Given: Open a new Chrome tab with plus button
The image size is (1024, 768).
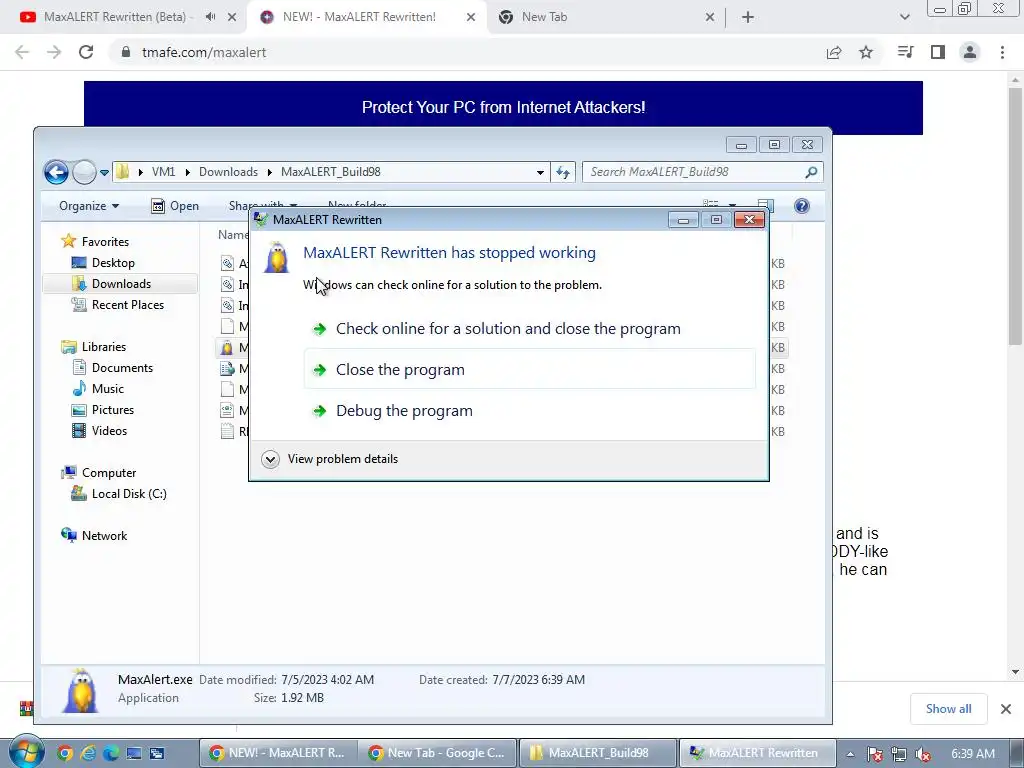Looking at the screenshot, I should point(748,18).
